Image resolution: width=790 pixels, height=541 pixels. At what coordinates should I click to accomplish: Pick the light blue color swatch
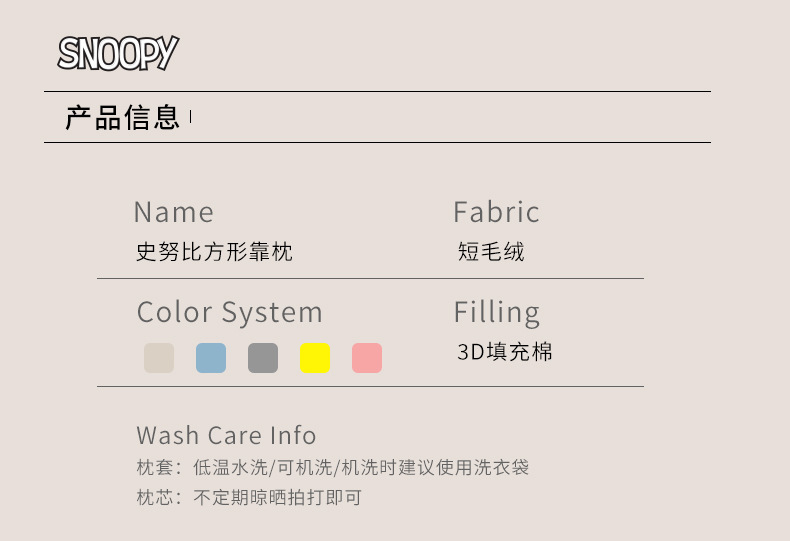211,358
